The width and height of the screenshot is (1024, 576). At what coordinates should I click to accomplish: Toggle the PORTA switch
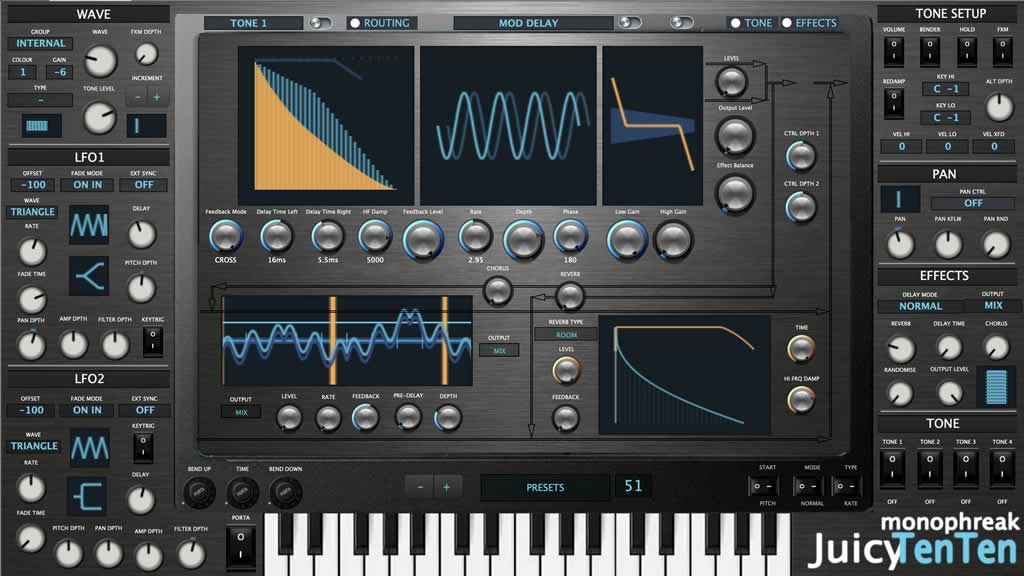tap(241, 544)
